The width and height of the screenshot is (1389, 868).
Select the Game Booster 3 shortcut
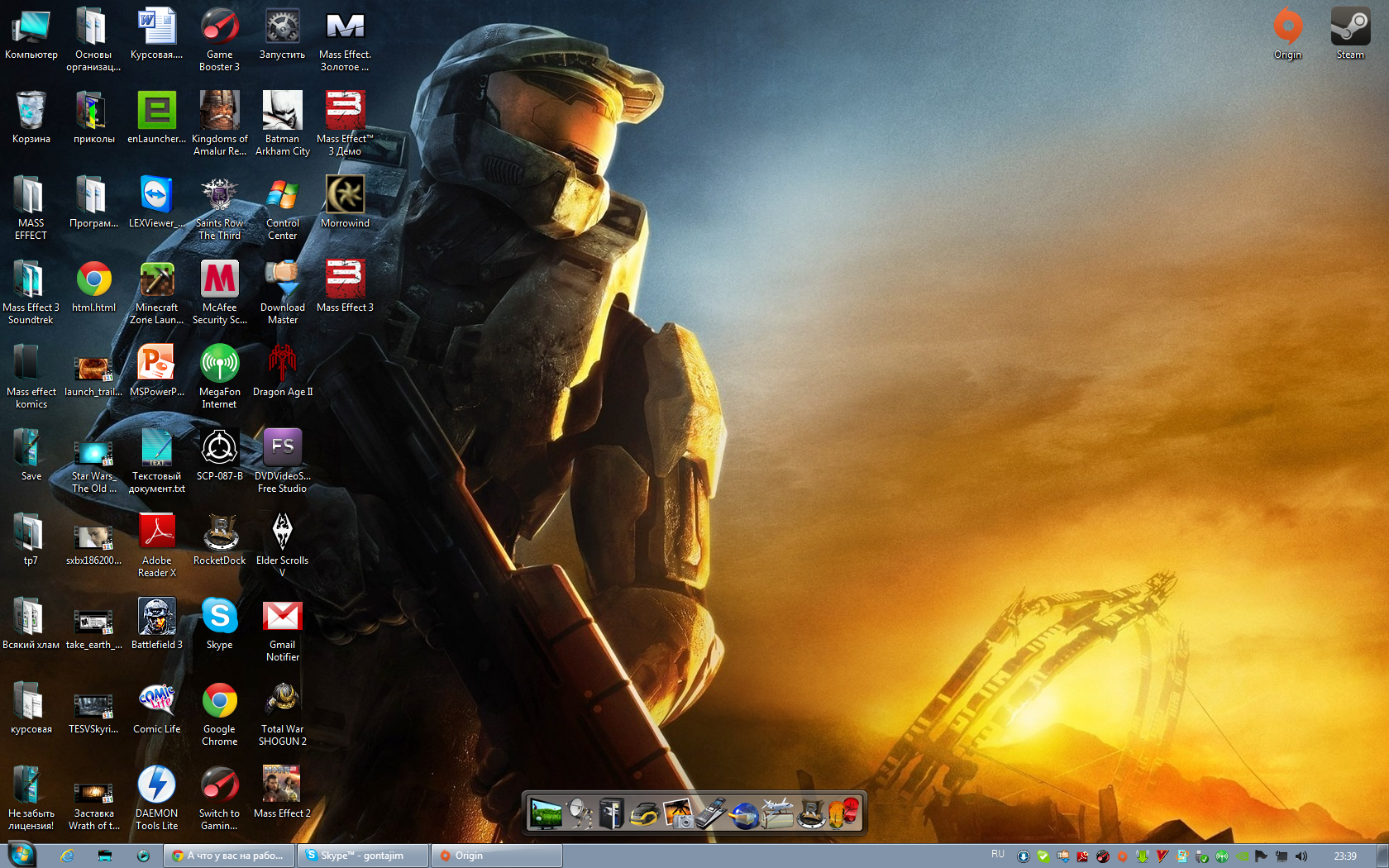tap(220, 38)
